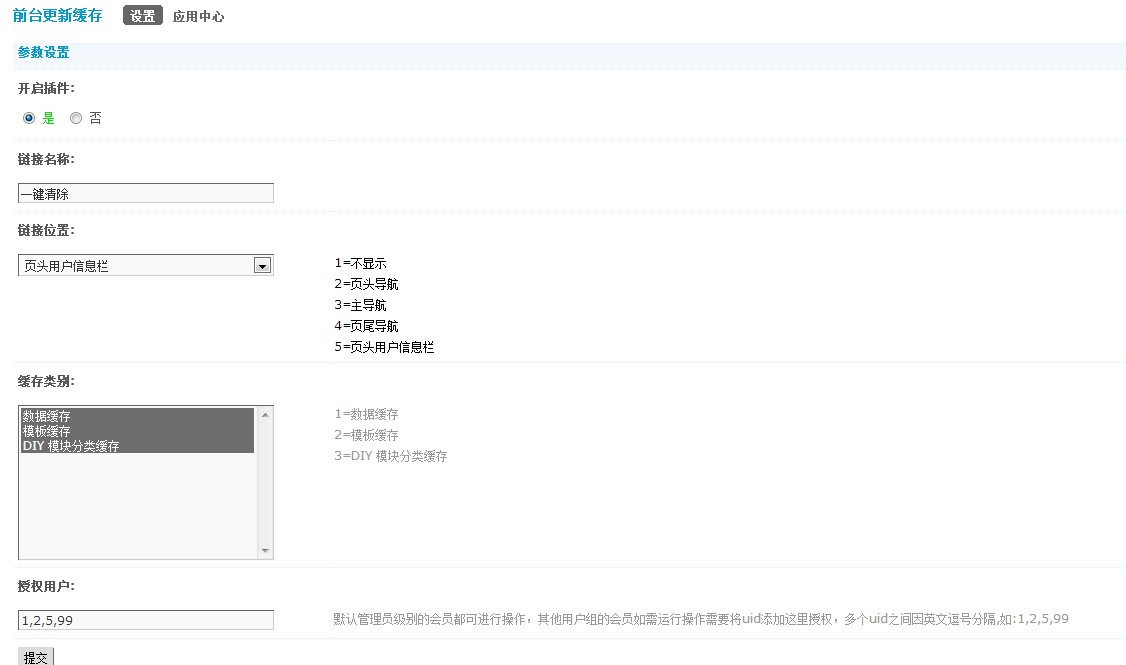Click the 否 label text beside radio
Image resolution: width=1126 pixels, height=665 pixels.
tap(95, 118)
